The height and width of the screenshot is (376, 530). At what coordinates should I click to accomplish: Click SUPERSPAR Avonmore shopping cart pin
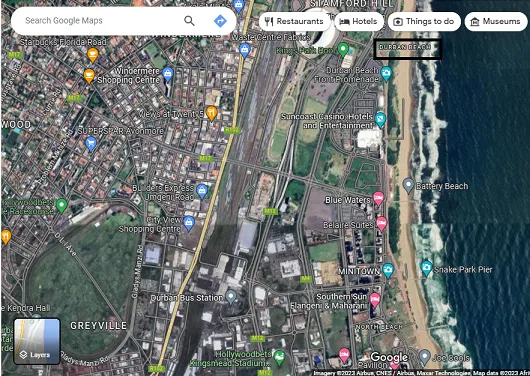tap(91, 144)
